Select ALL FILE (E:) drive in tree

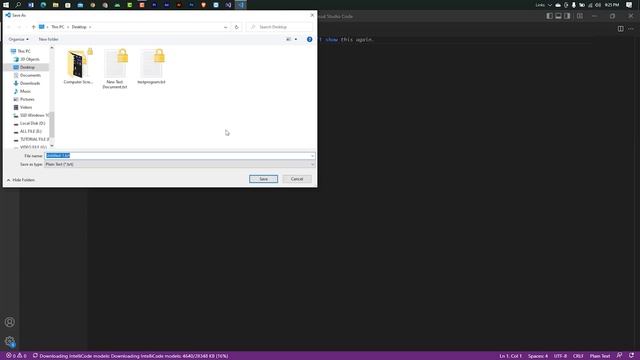tap(31, 131)
